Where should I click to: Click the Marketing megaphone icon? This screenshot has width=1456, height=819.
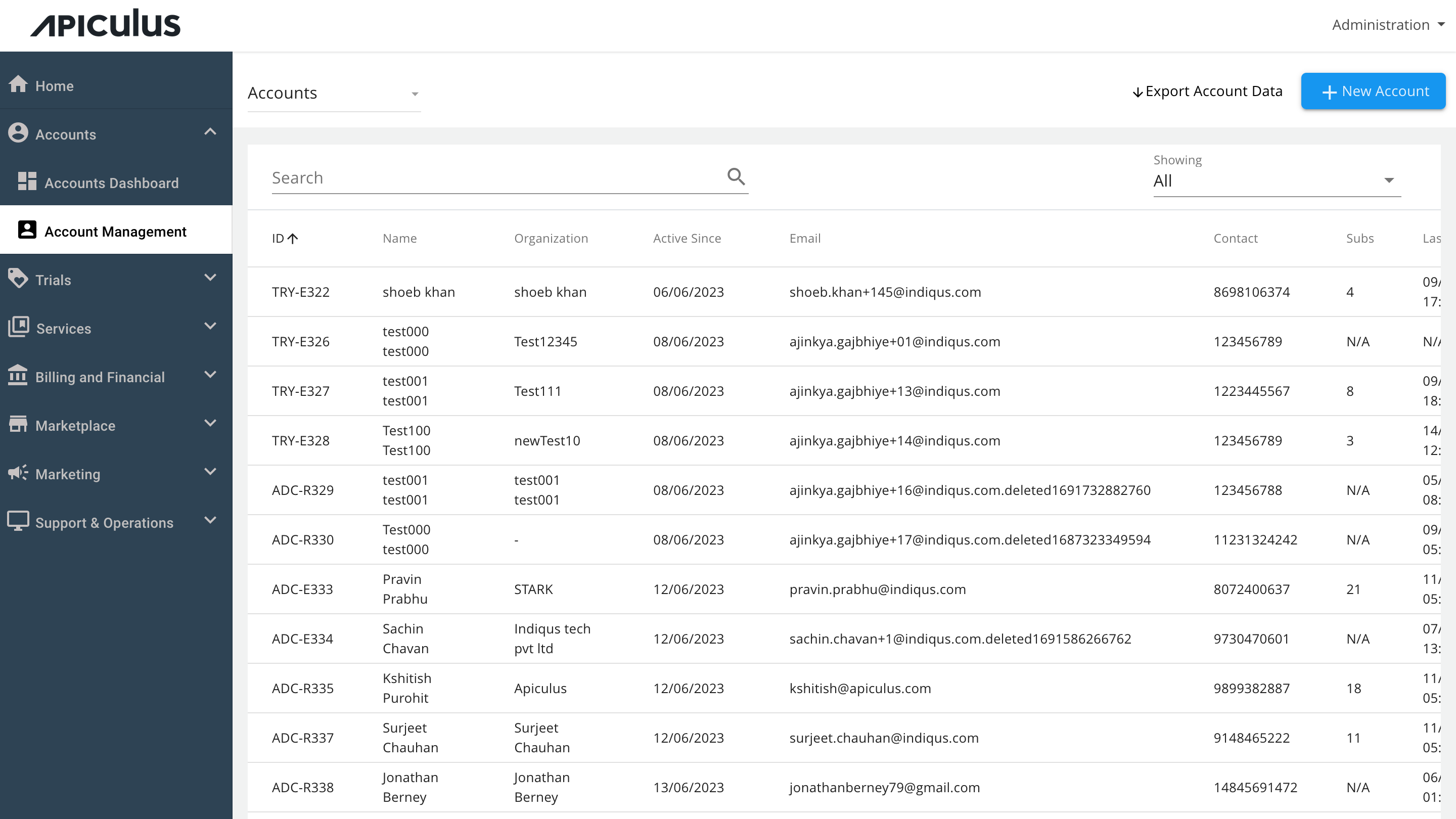click(x=18, y=473)
